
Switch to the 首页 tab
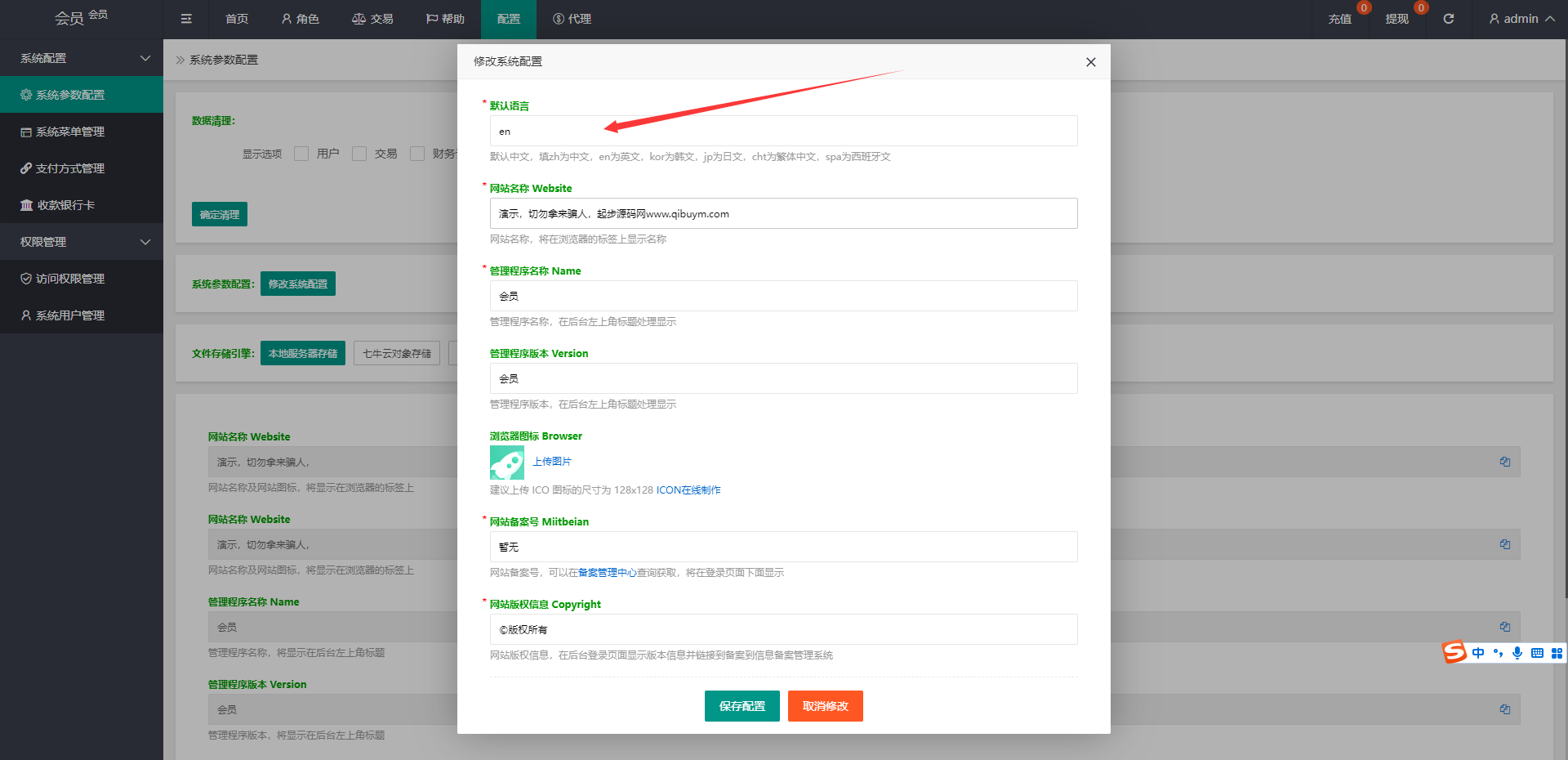click(237, 19)
